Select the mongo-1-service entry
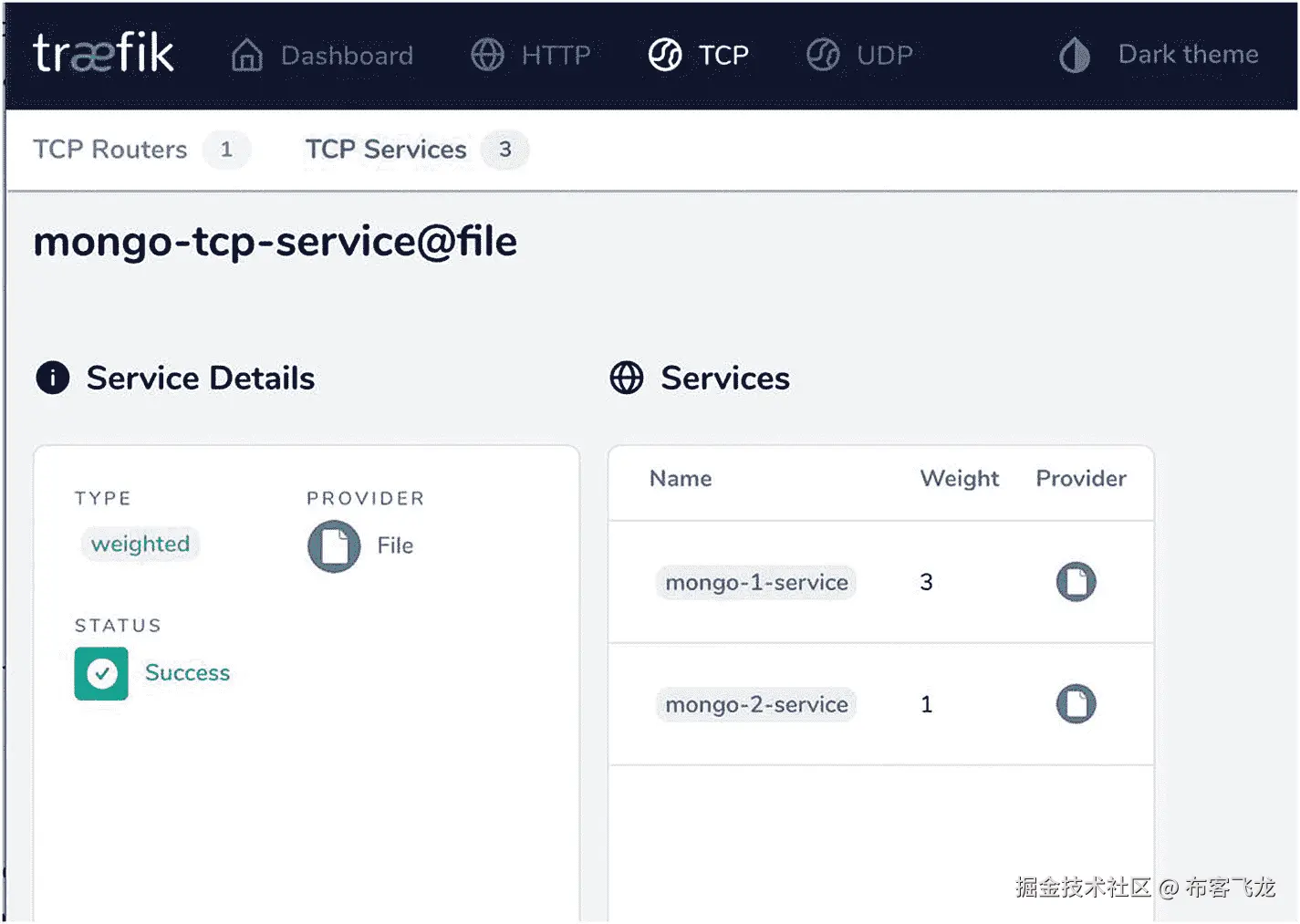Screen dimensions: 1300x924 [756, 583]
